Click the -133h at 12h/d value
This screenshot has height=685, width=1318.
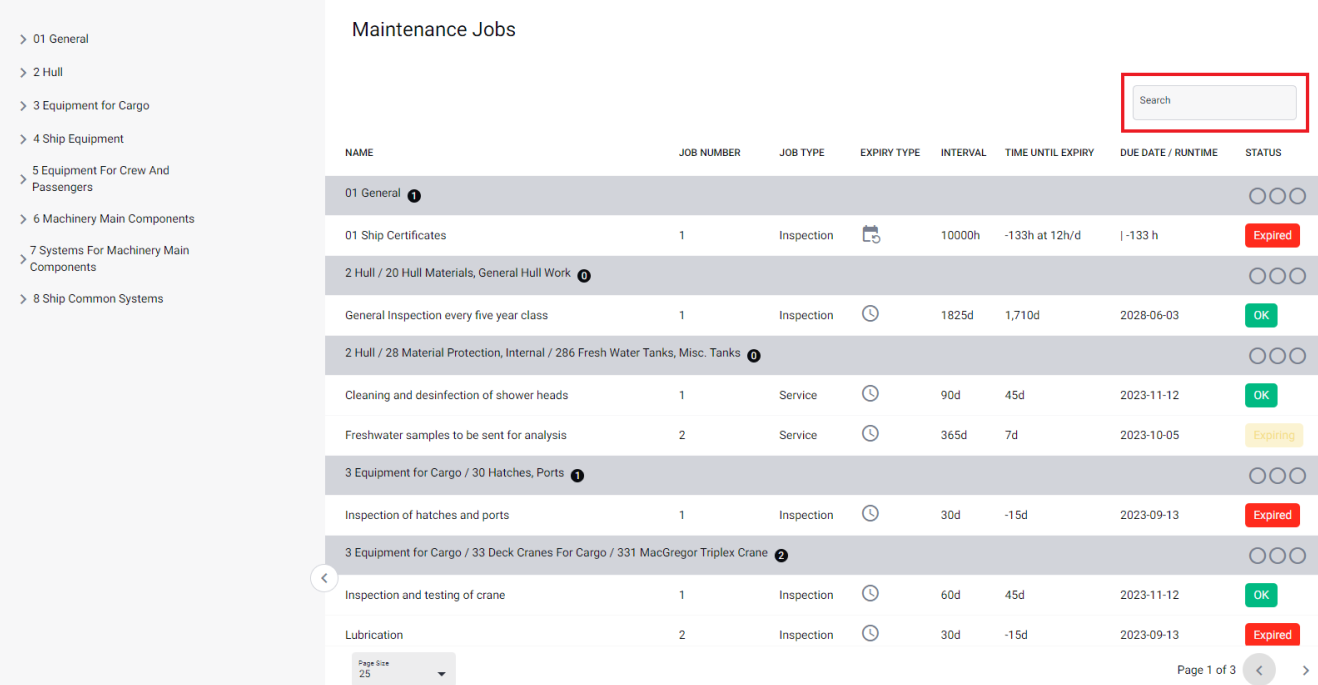[x=1044, y=235]
